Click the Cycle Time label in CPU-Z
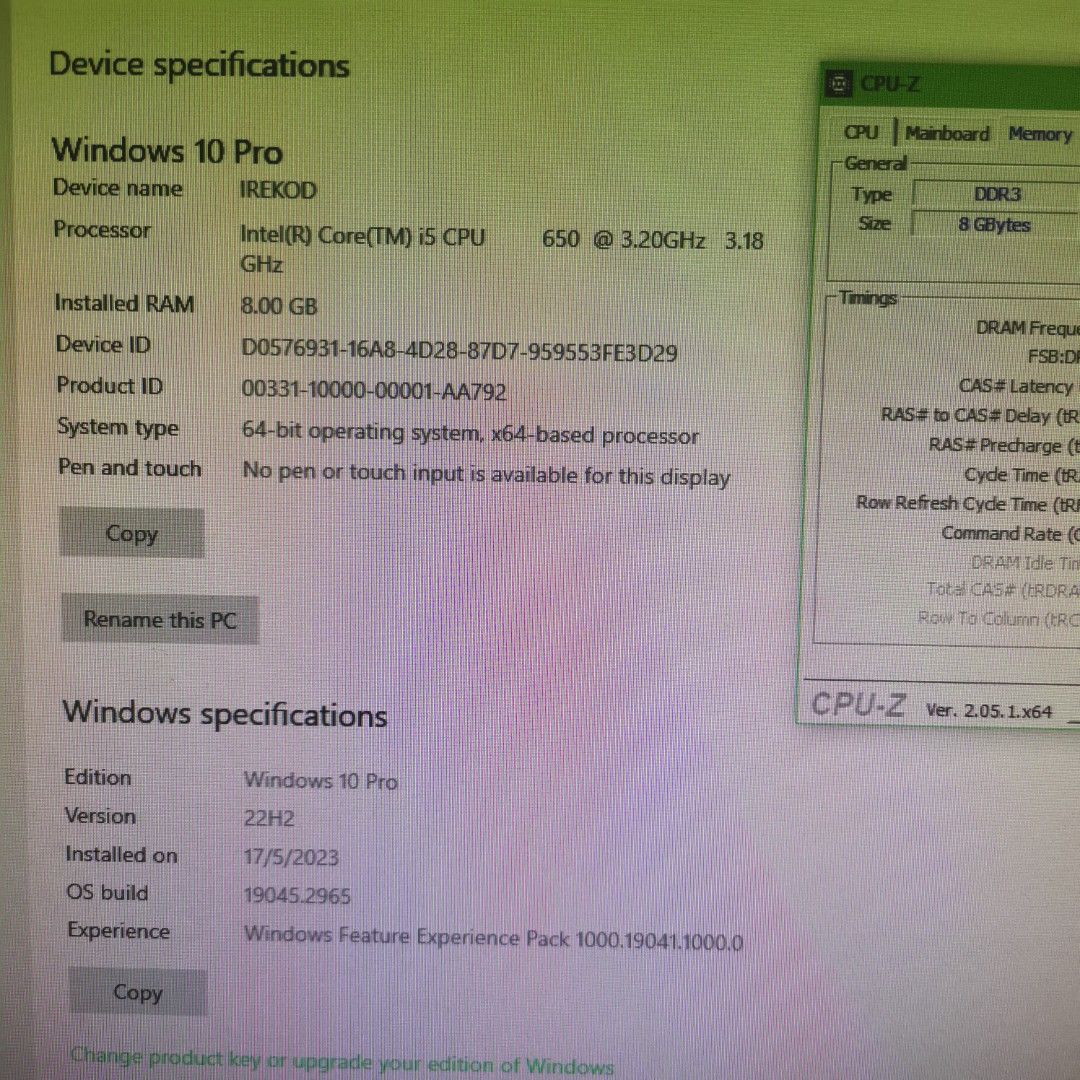This screenshot has width=1080, height=1080. tap(1022, 475)
